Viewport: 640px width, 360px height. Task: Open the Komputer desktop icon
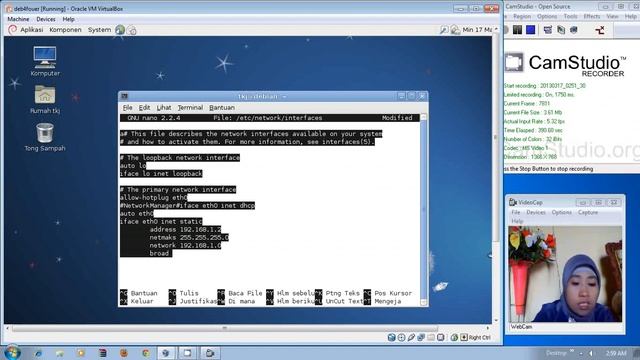click(45, 61)
